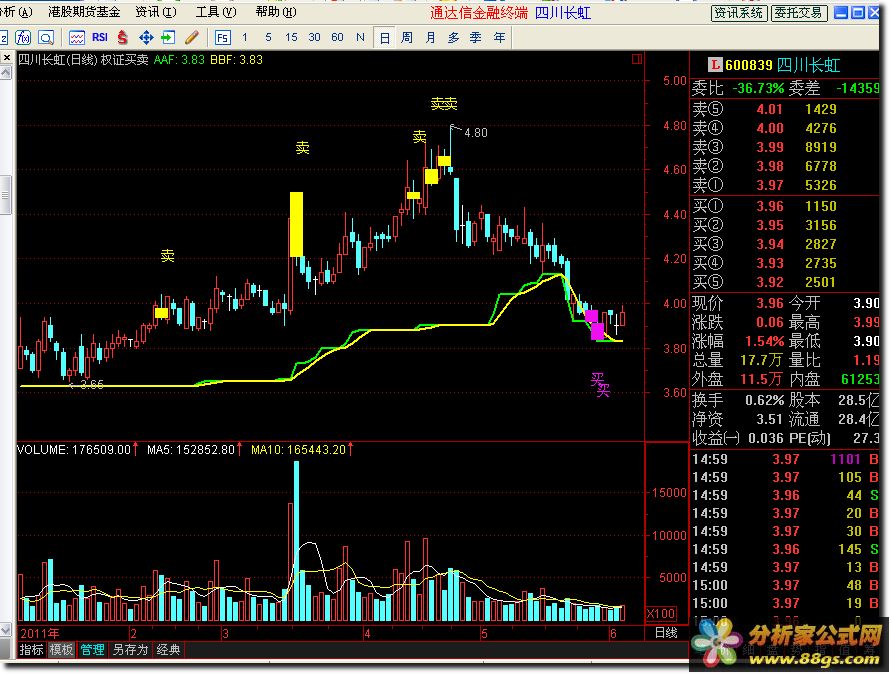
Task: Select the daily 日 period
Action: 385,38
